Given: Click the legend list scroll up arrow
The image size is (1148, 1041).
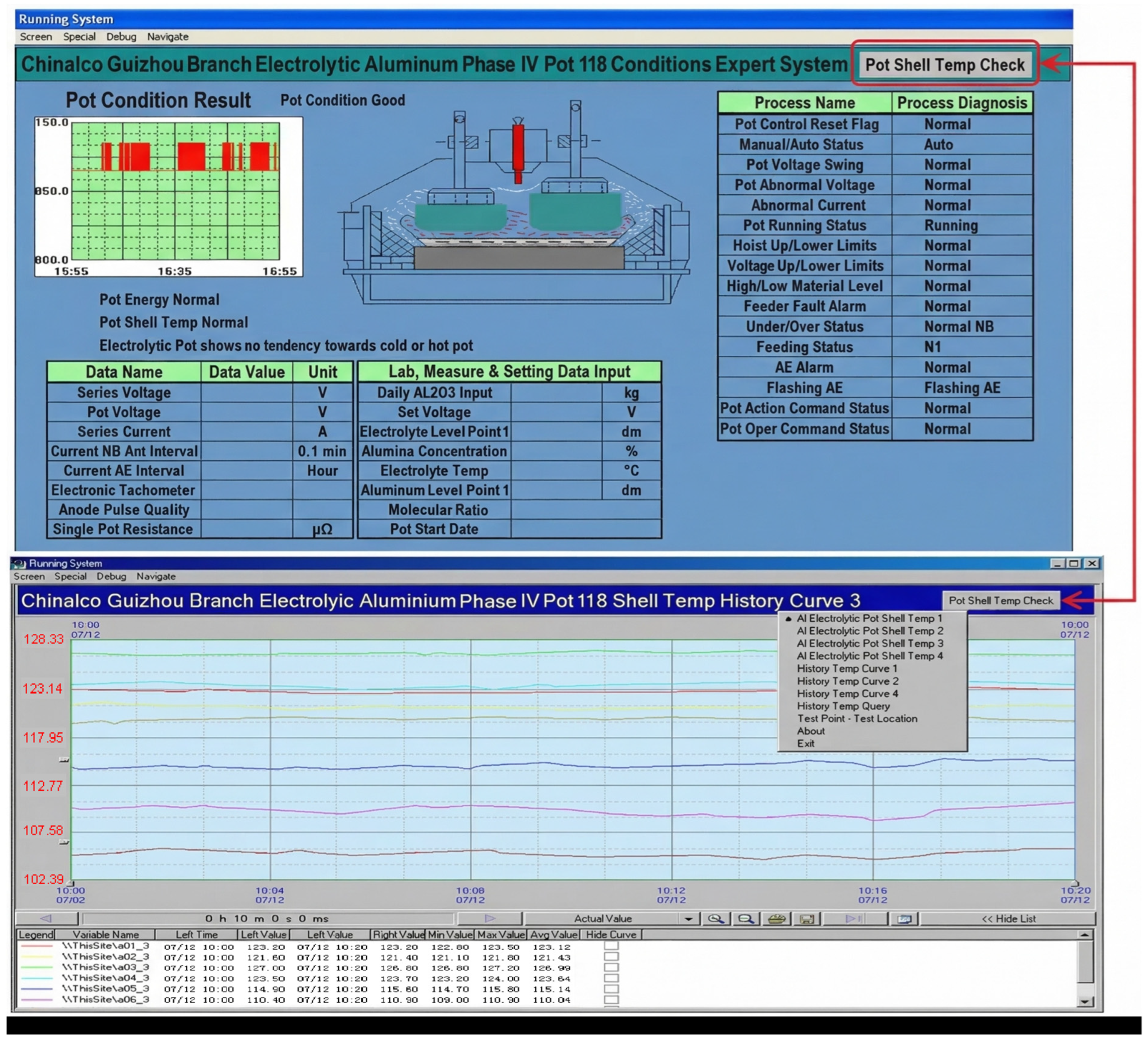Looking at the screenshot, I should [1085, 935].
